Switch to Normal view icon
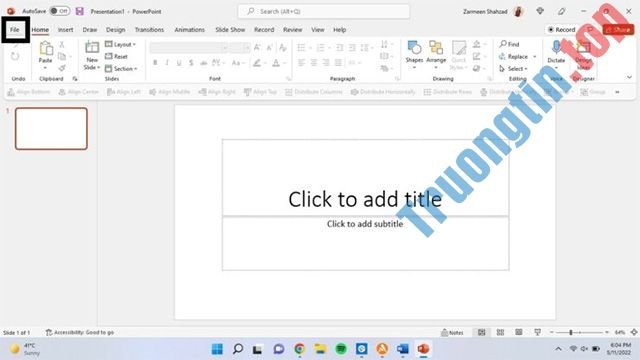 point(482,332)
